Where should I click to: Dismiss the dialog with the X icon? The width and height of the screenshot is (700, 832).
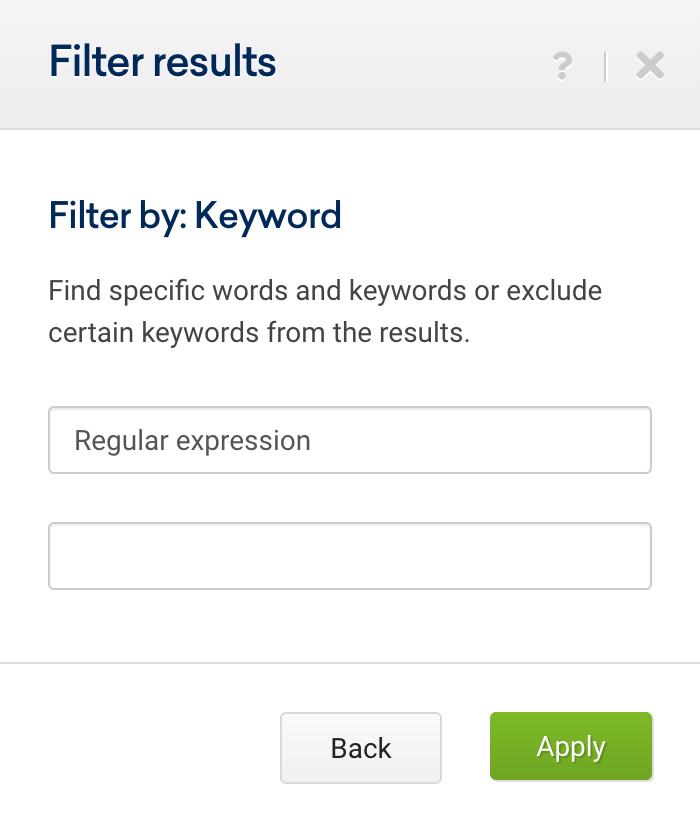650,66
